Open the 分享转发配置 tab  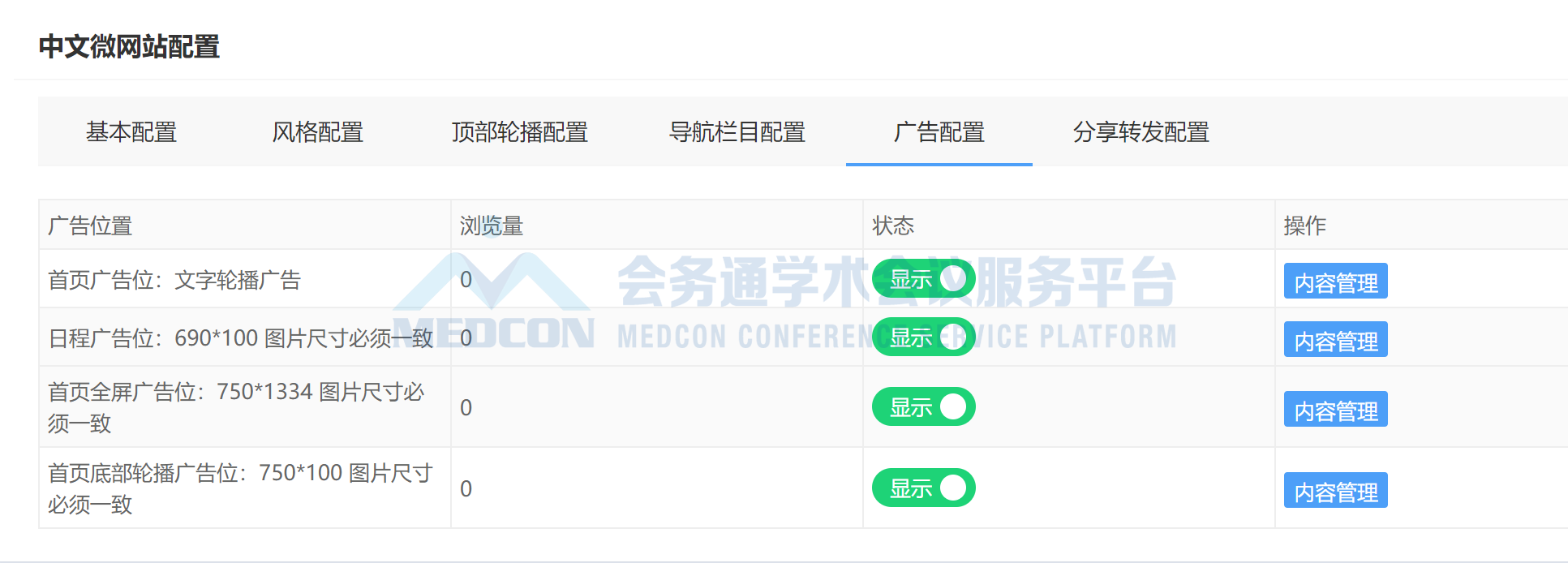point(1141,131)
